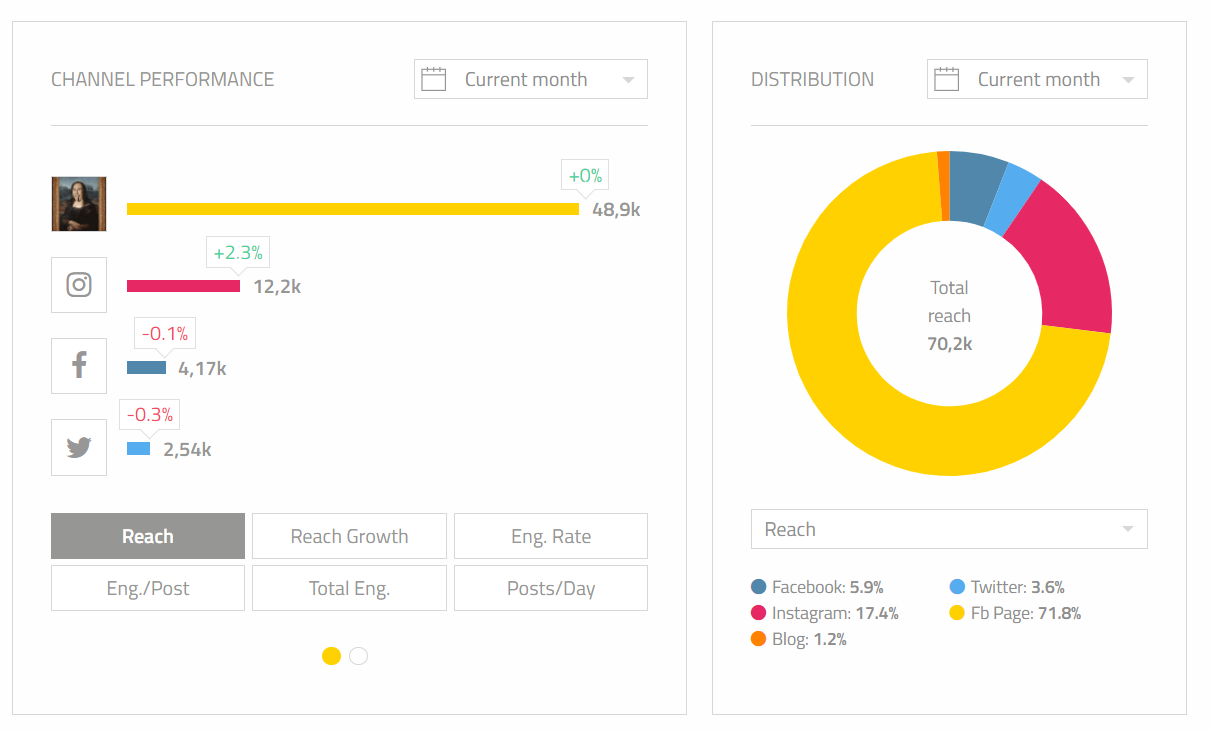The image size is (1210, 730).
Task: View Total Eng. metric
Action: tap(349, 588)
